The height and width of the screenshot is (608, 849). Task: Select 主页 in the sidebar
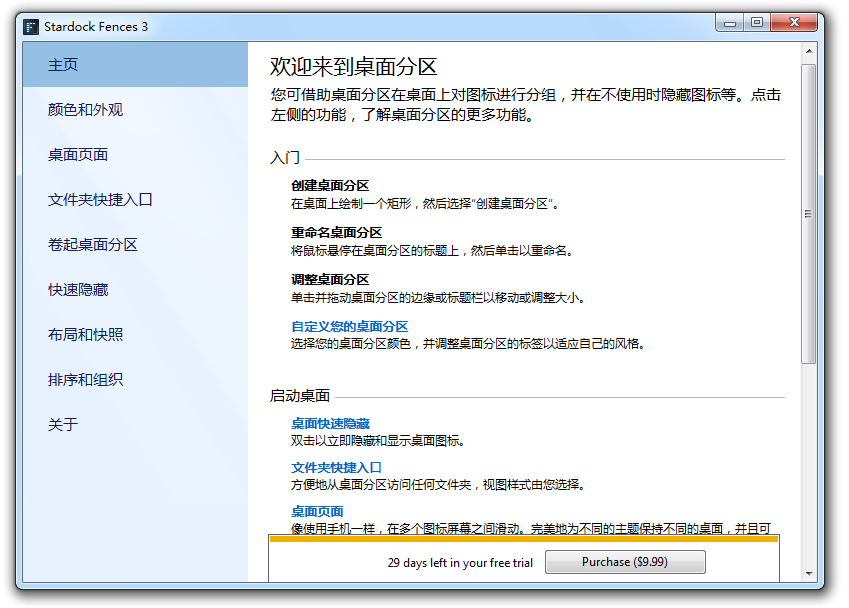coord(63,65)
